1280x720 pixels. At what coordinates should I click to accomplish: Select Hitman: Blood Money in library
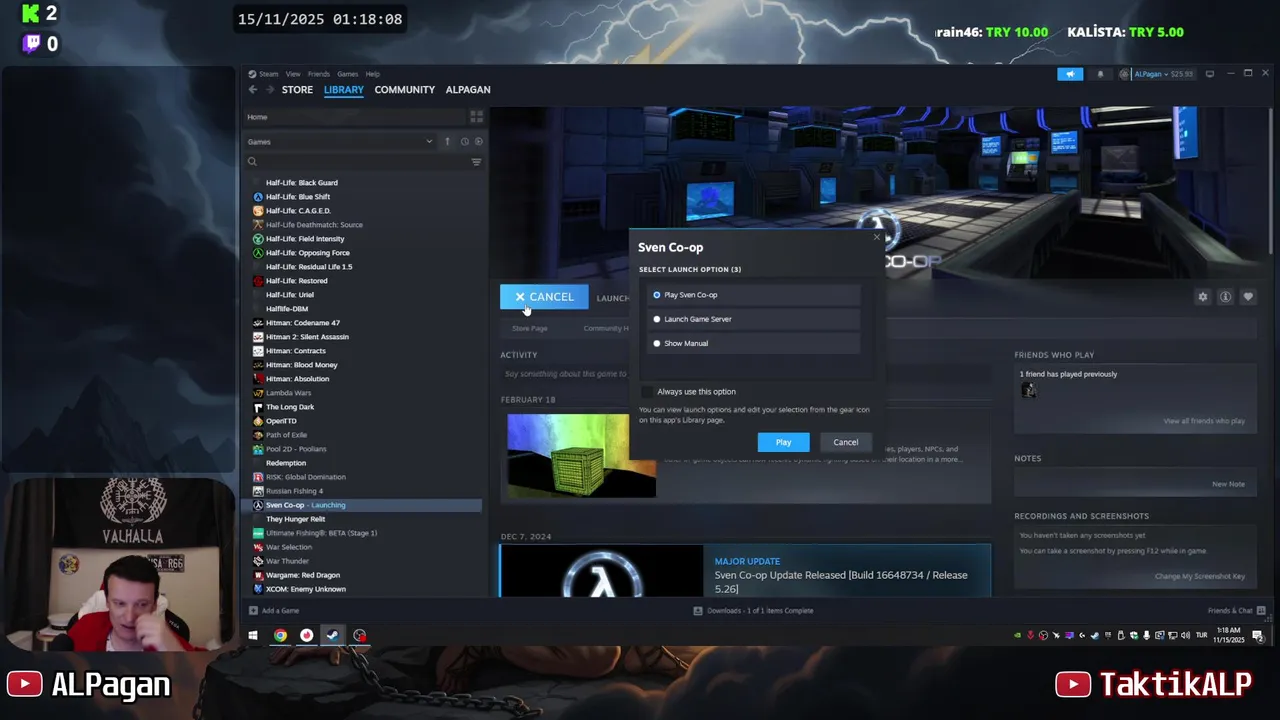click(302, 365)
